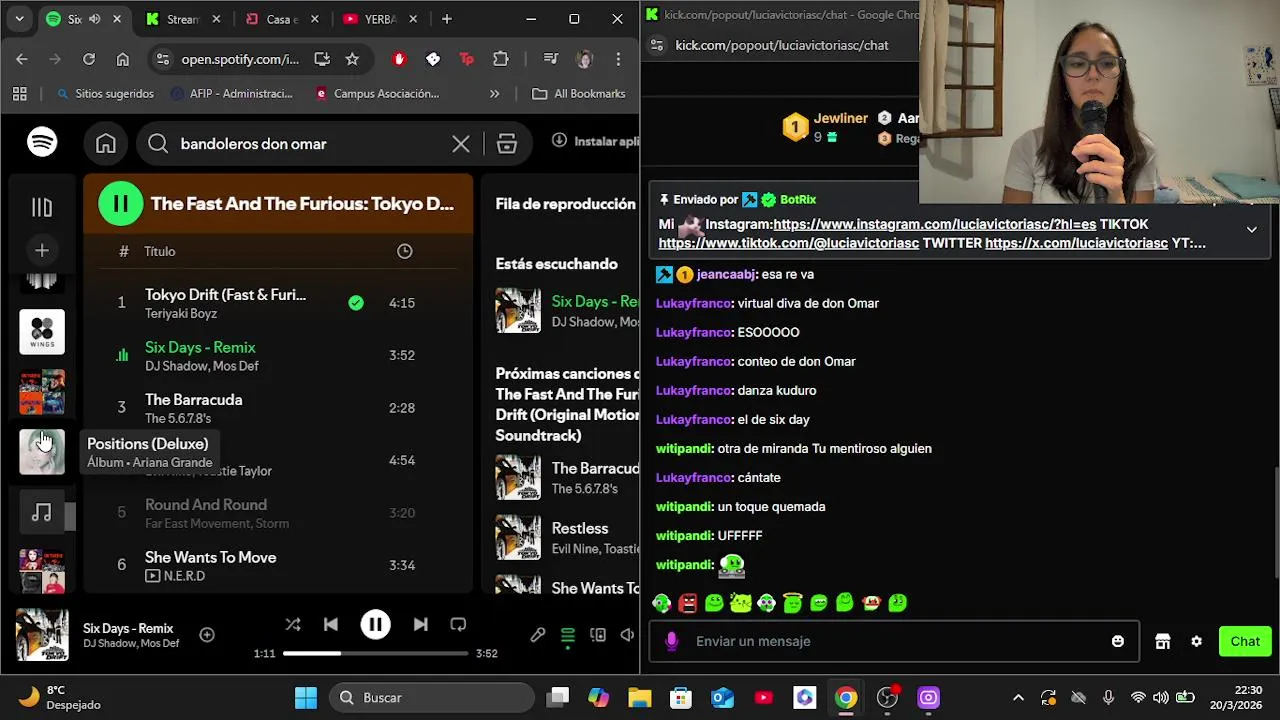The height and width of the screenshot is (720, 1280).
Task: Open the music note playlist in sidebar
Action: [x=42, y=512]
